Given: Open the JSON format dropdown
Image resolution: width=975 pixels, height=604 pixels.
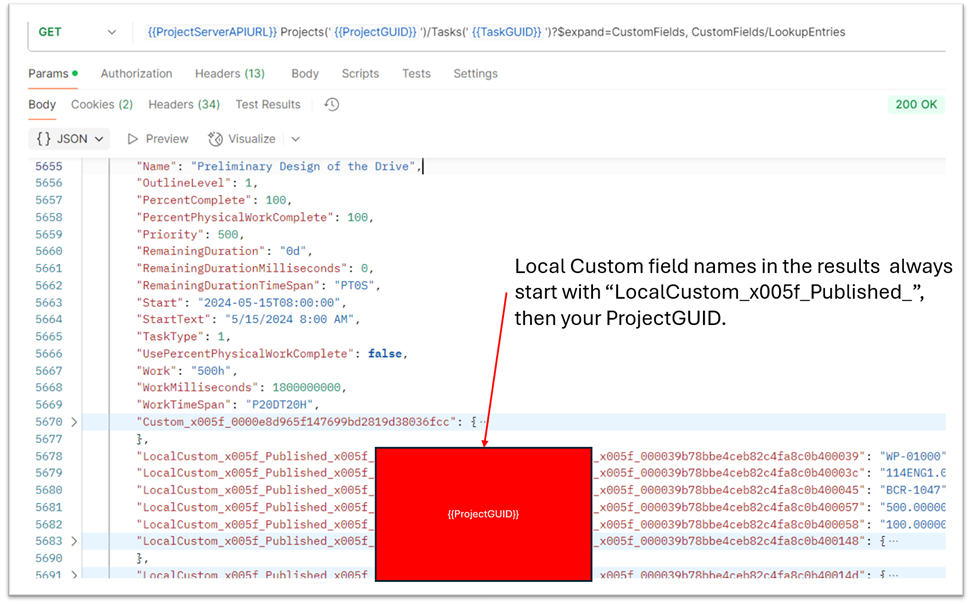Looking at the screenshot, I should [69, 139].
